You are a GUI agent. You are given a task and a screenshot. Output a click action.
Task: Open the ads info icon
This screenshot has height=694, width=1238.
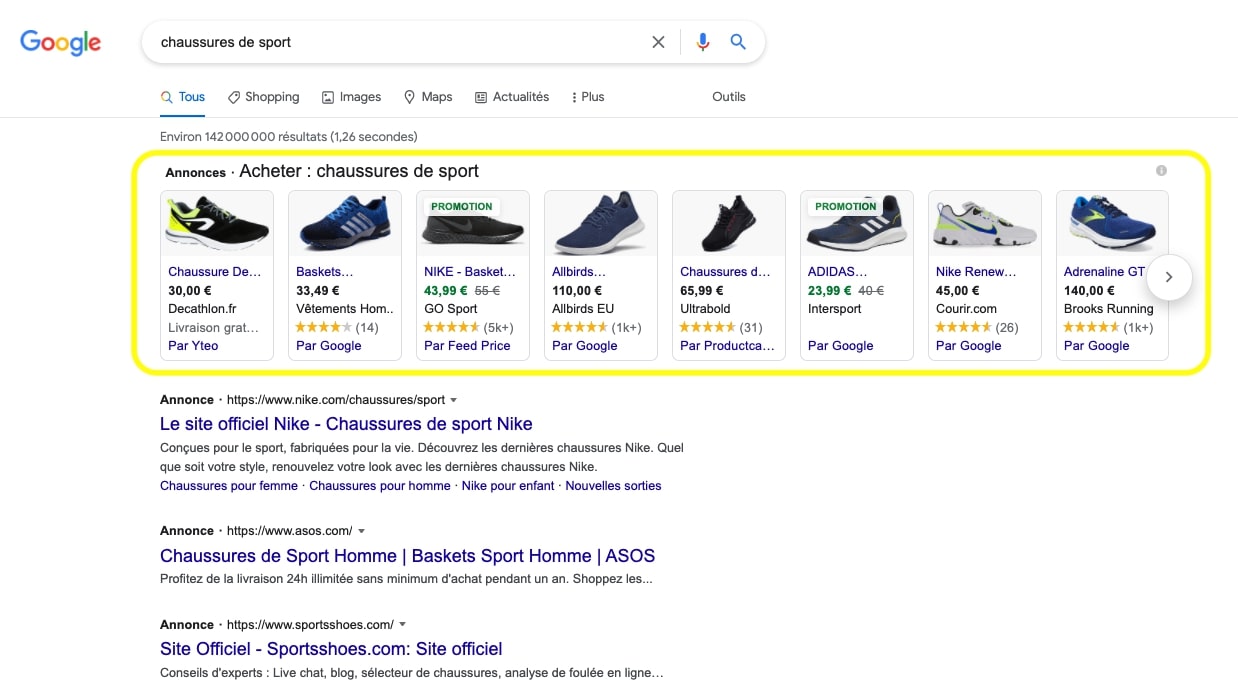pos(1161,171)
